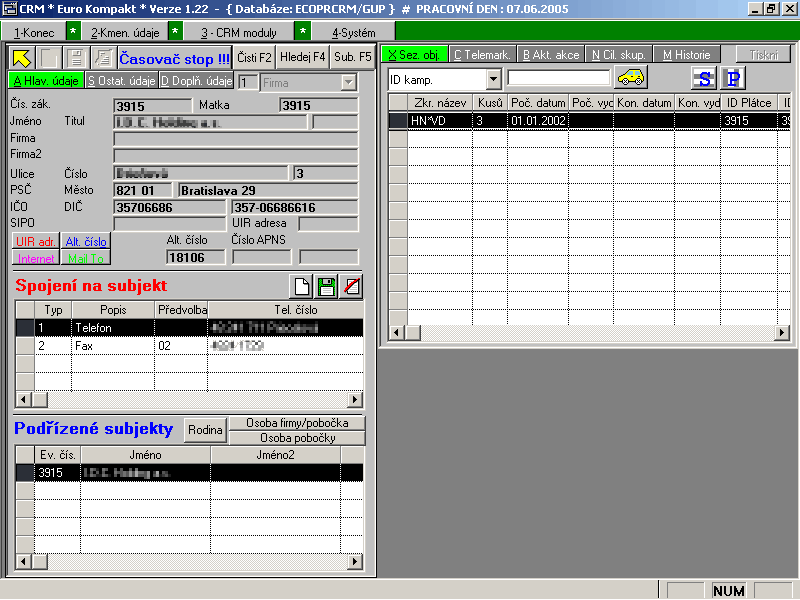Click the Rodina button
The width and height of the screenshot is (800, 600).
[205, 430]
